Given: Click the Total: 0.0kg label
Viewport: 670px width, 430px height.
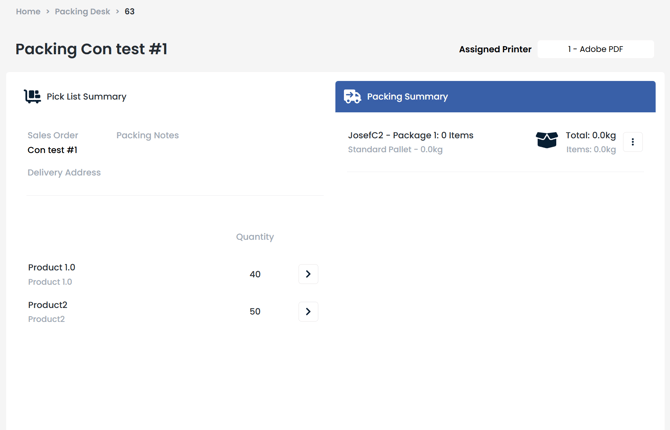Looking at the screenshot, I should click(x=591, y=135).
